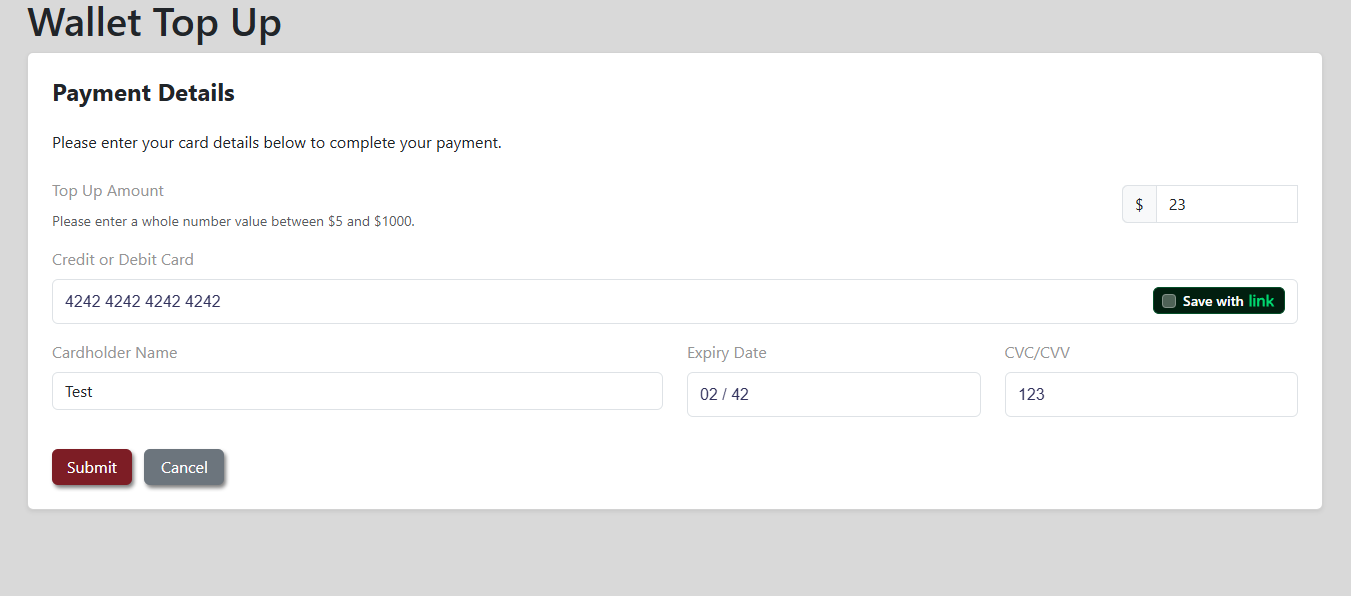Click the Payment Details heading
The image size is (1351, 596).
pyautogui.click(x=143, y=92)
